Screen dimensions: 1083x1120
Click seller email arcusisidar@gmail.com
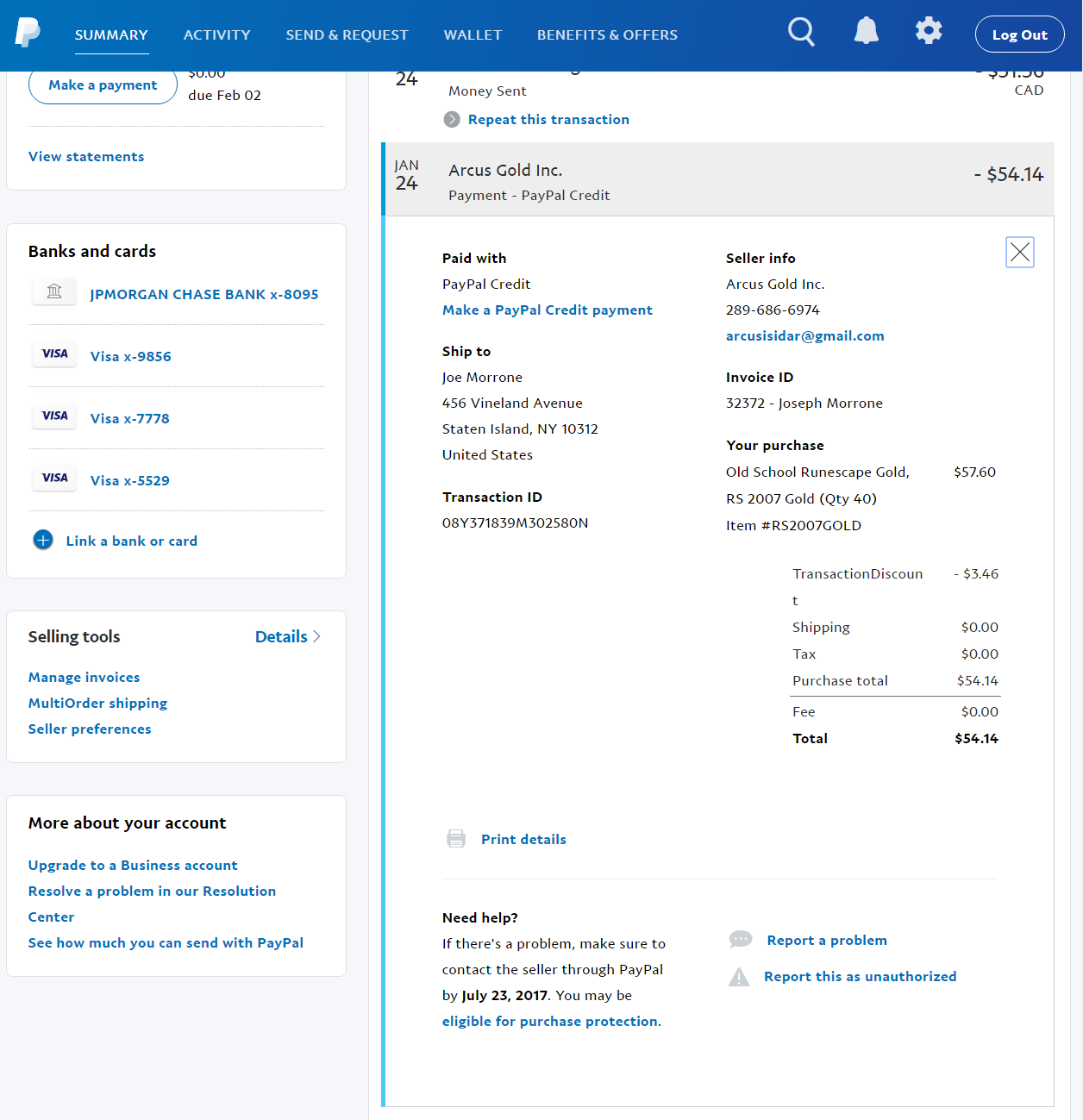coord(805,336)
